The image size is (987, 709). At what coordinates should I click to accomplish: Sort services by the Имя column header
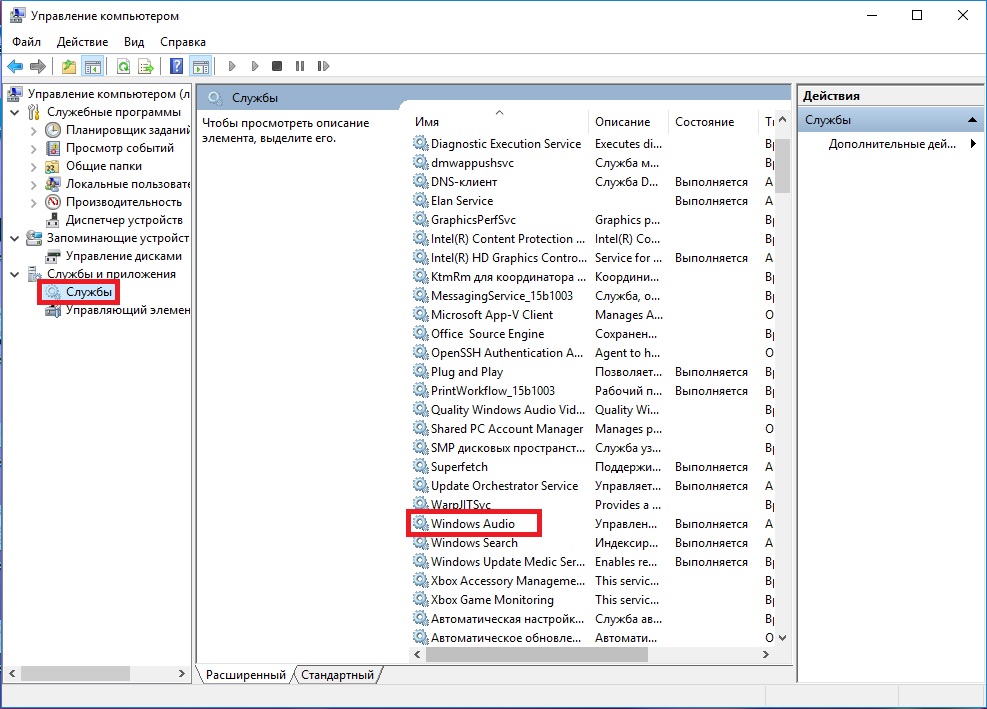click(500, 122)
